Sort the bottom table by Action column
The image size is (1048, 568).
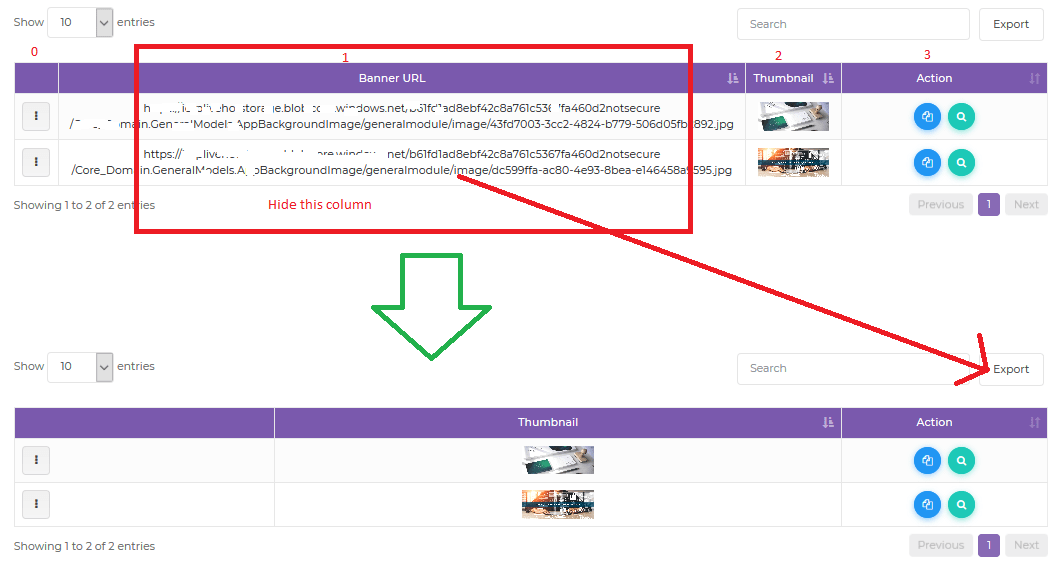pos(944,422)
